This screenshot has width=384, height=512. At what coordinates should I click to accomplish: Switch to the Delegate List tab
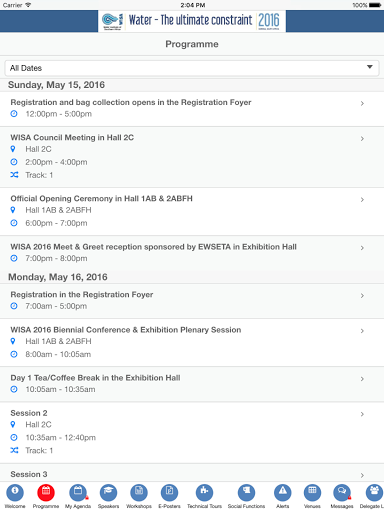(x=374, y=492)
